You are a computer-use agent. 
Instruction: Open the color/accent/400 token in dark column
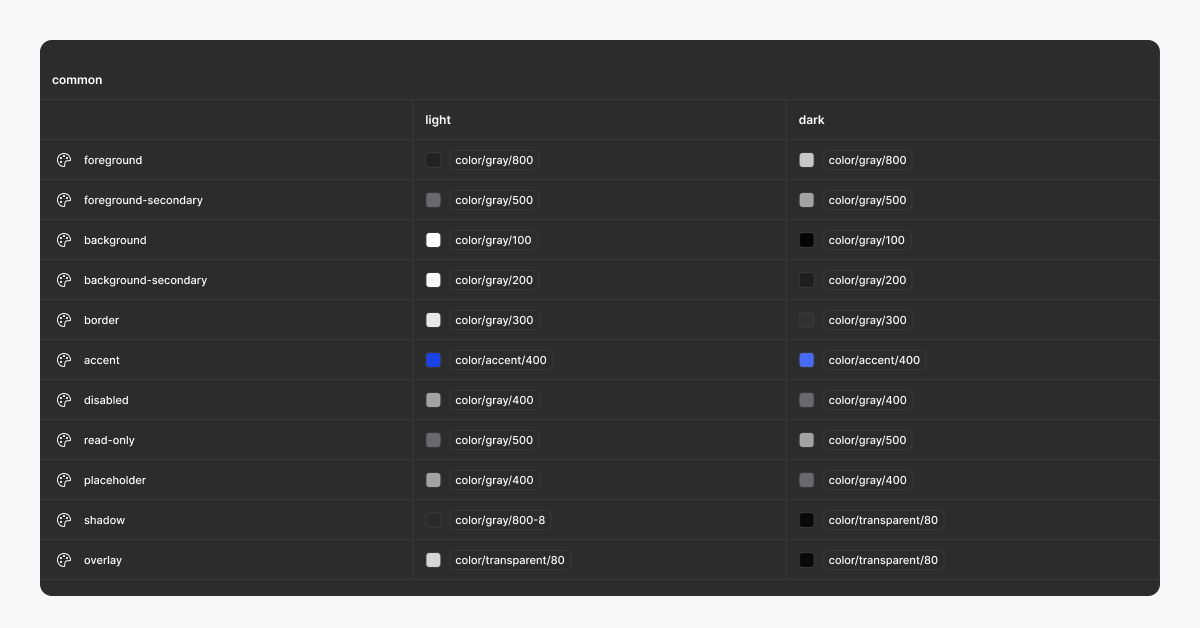point(874,360)
